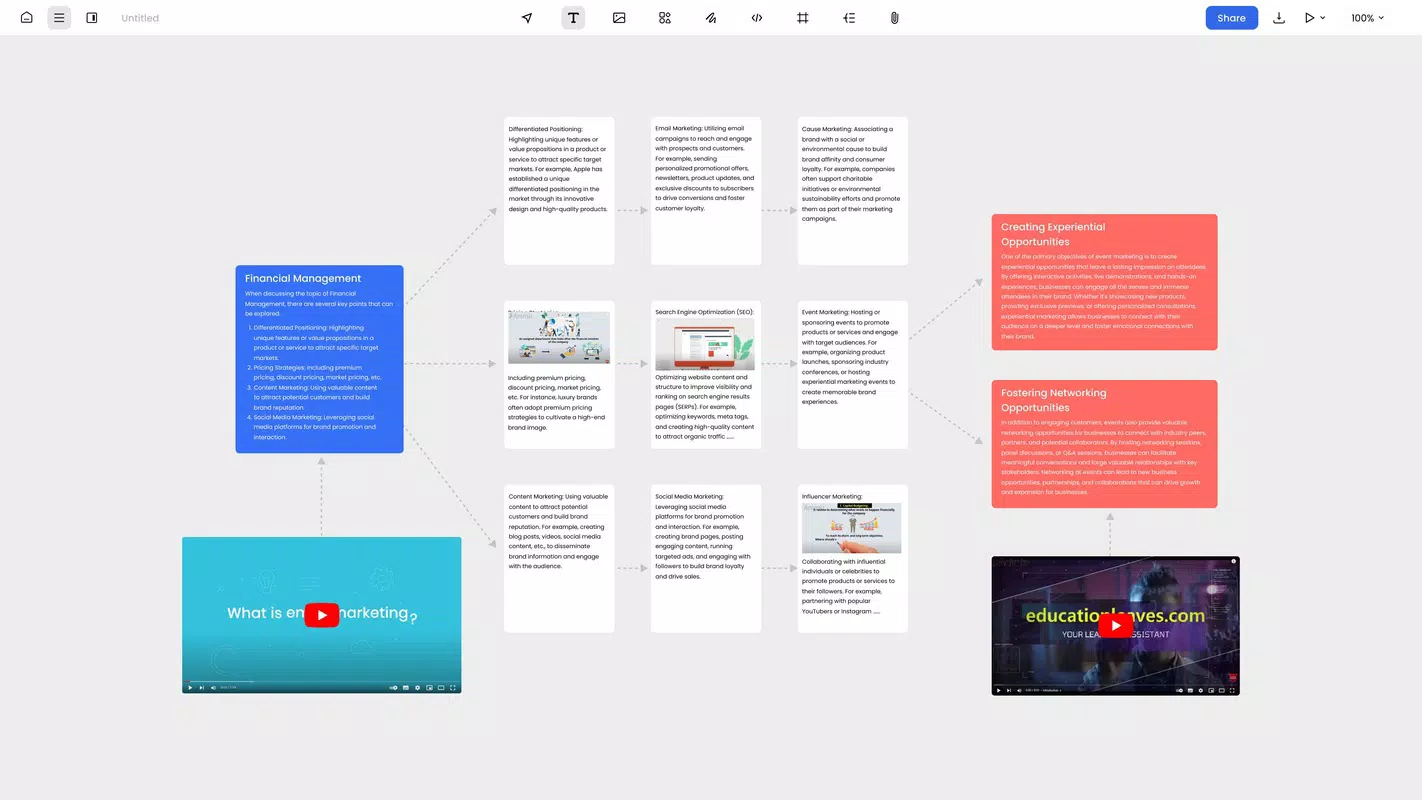Select the pen drawing tool
Viewport: 1422px width, 800px height.
pos(711,18)
